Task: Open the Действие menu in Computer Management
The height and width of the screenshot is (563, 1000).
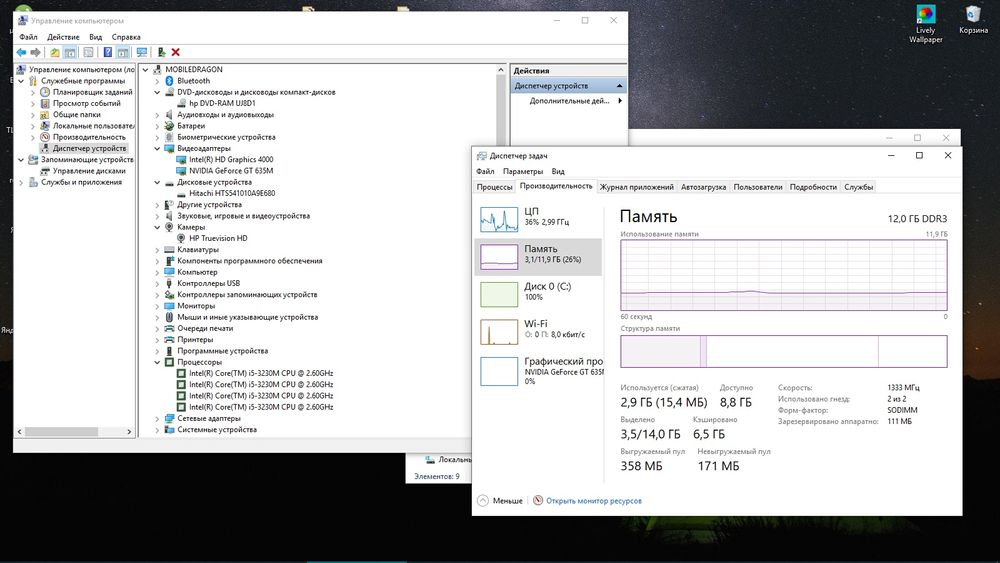Action: click(63, 37)
